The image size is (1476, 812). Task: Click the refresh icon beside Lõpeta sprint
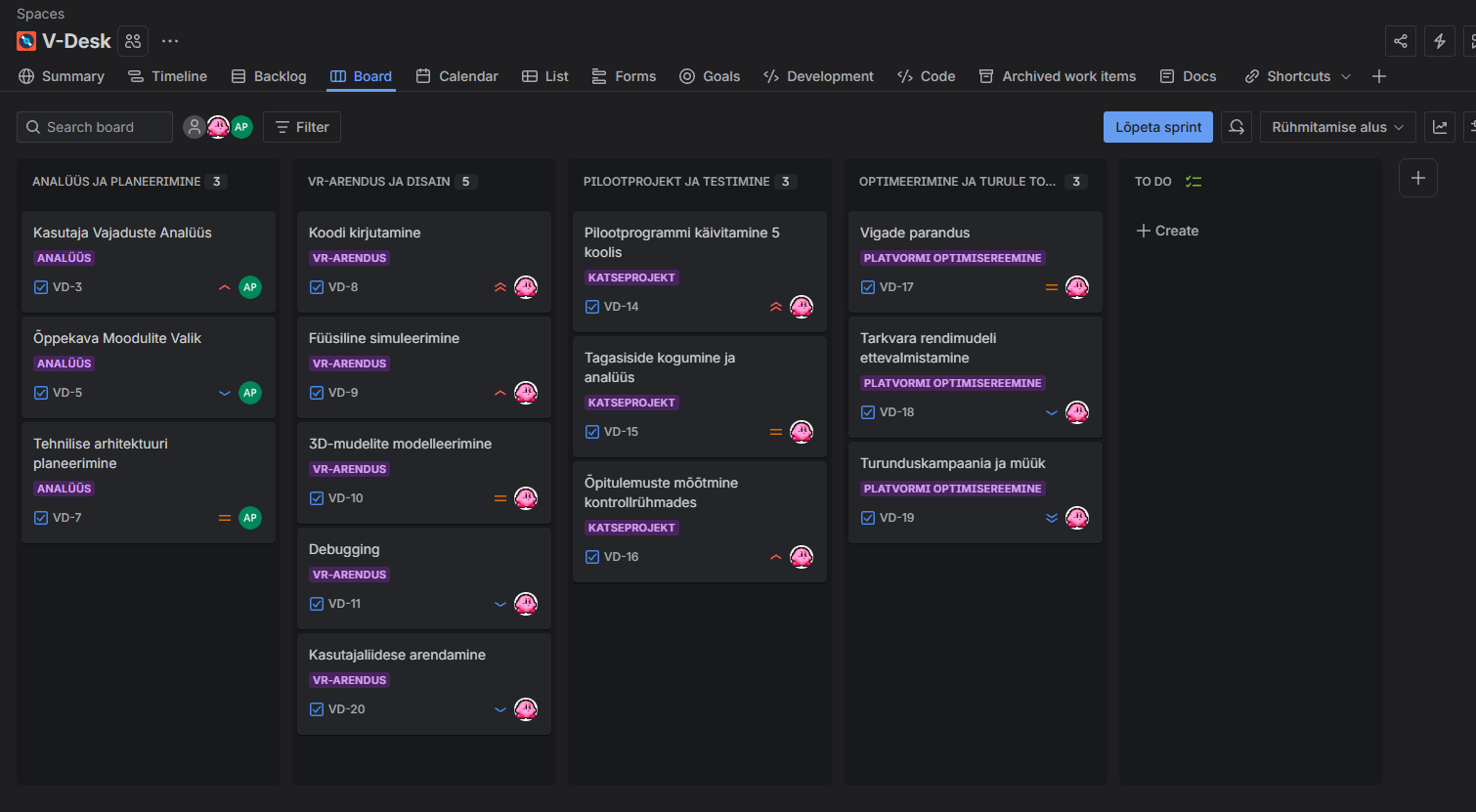(1237, 127)
